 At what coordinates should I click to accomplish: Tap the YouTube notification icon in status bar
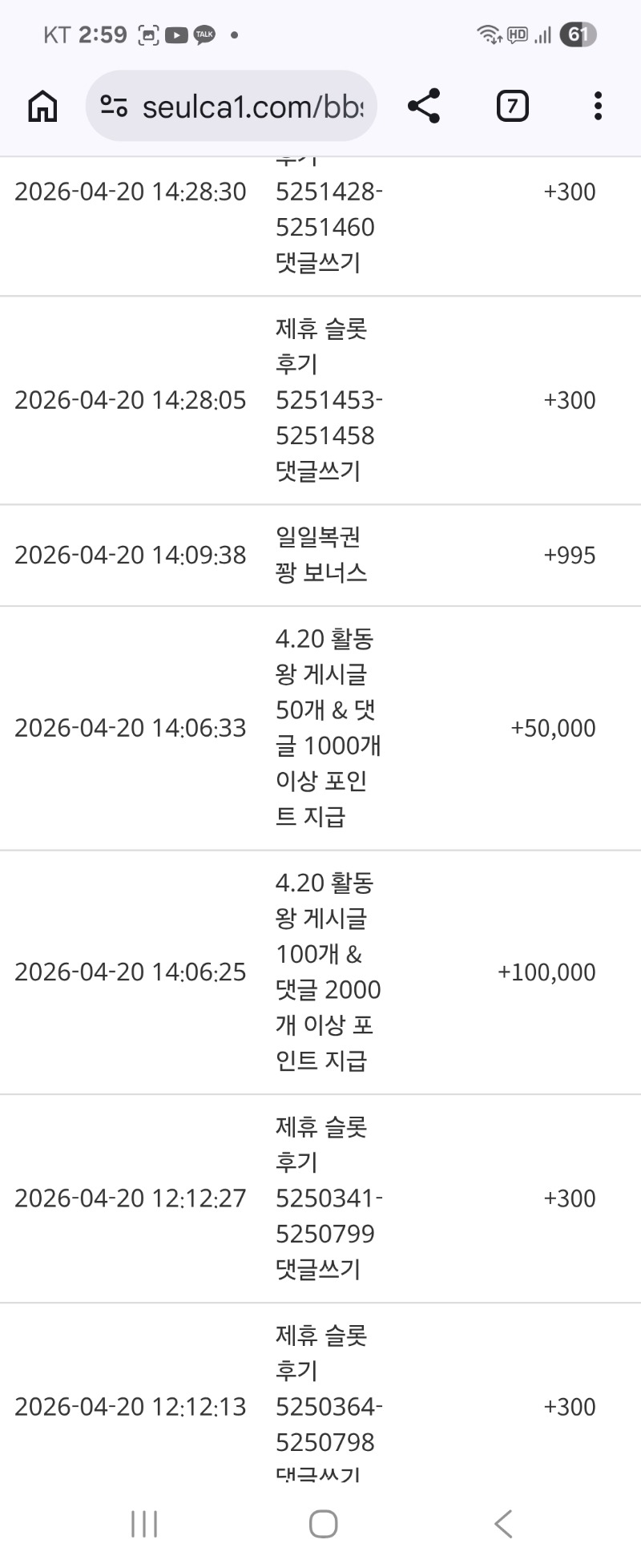(x=176, y=35)
